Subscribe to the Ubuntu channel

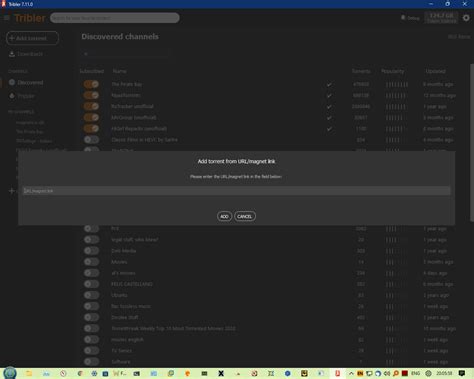coord(91,295)
